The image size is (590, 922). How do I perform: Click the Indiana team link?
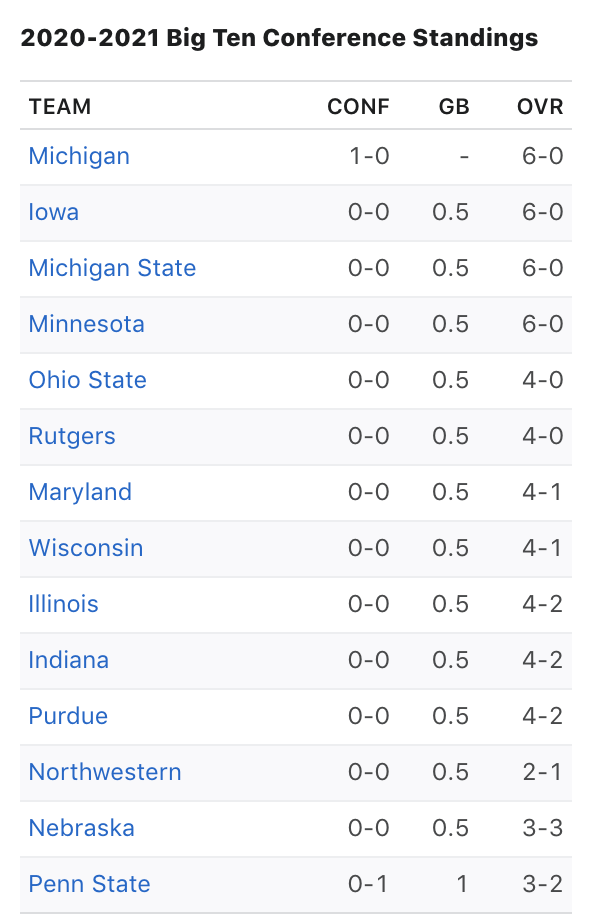click(x=69, y=660)
